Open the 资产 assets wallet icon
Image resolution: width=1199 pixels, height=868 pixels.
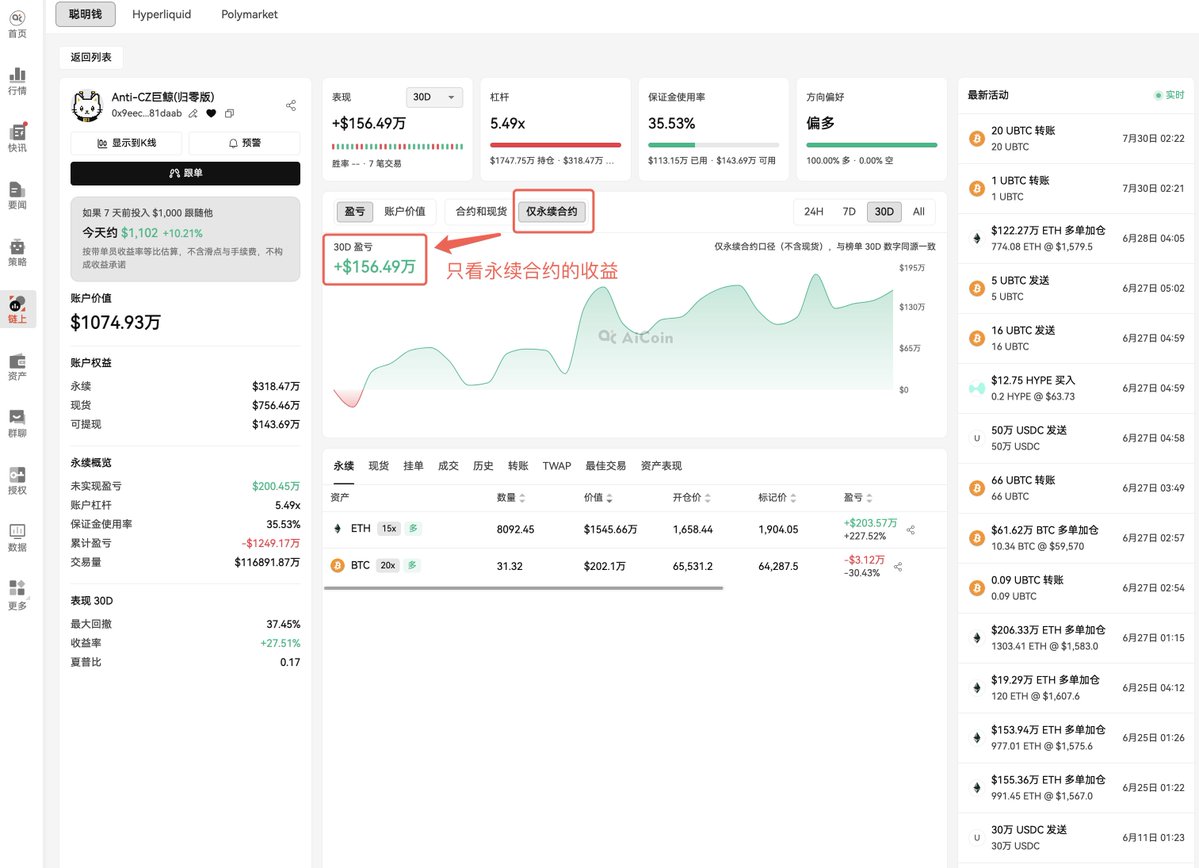tap(17, 366)
